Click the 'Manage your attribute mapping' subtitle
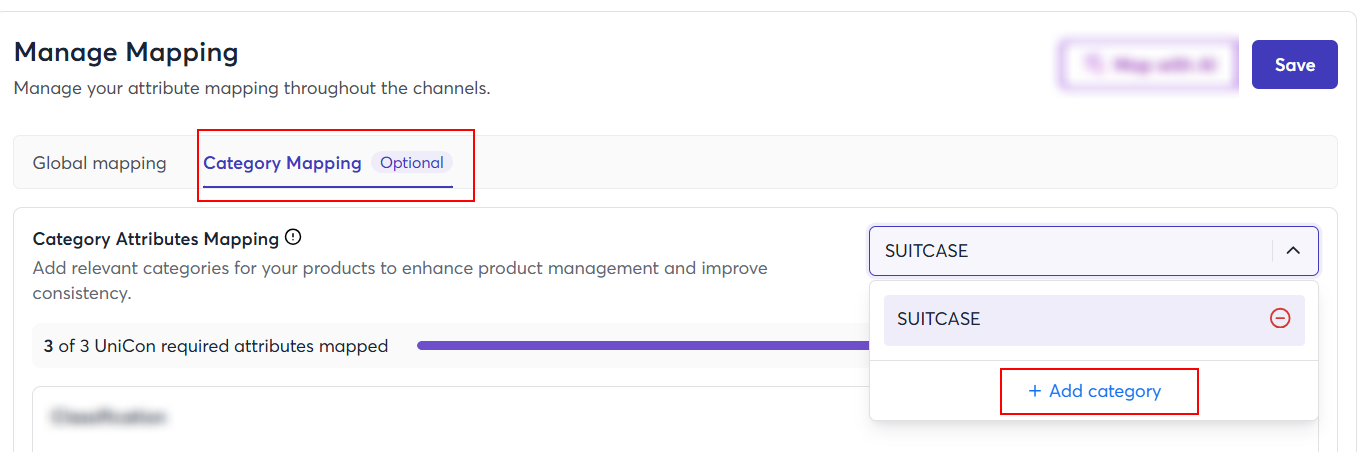 (251, 88)
